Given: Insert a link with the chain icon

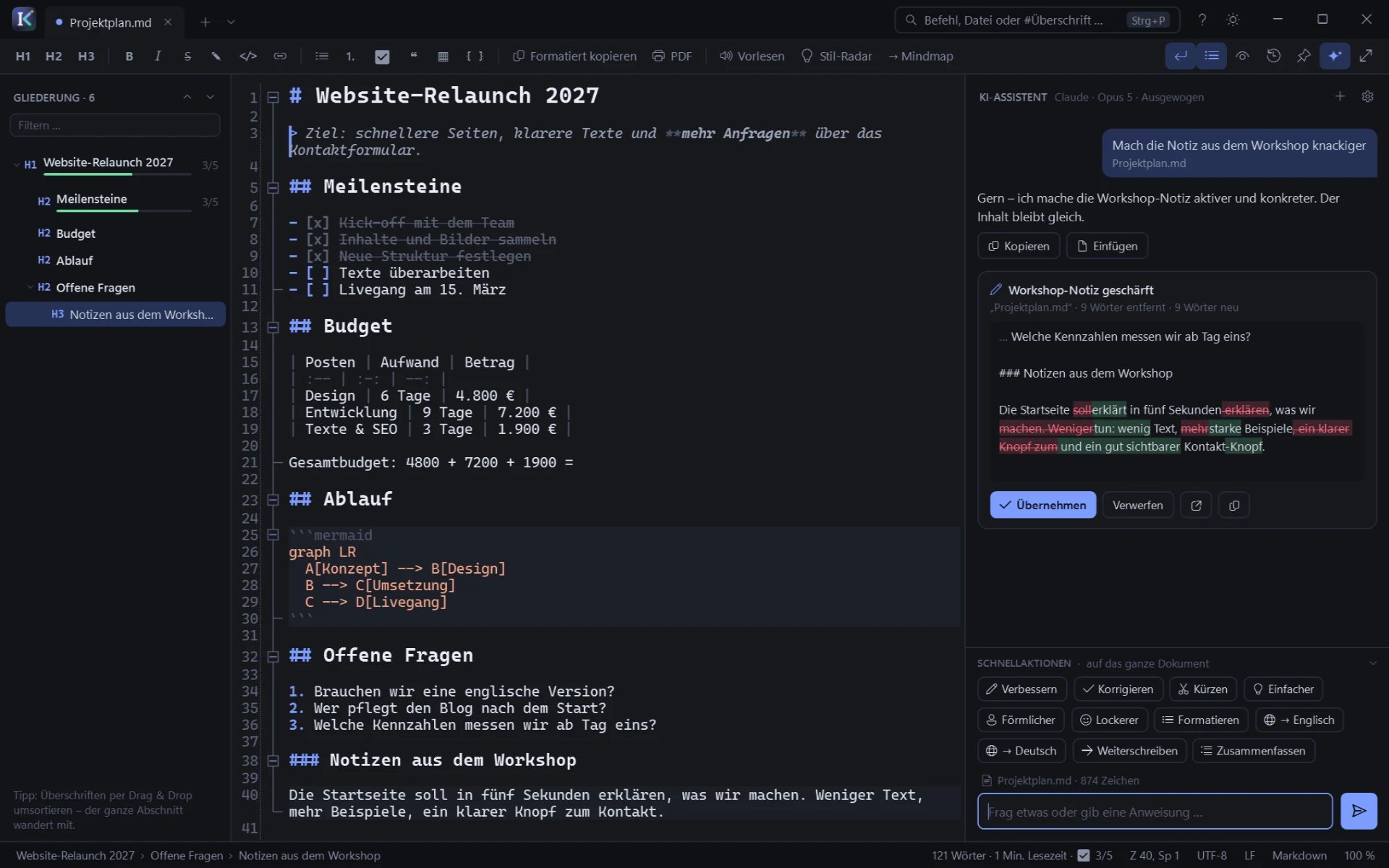Looking at the screenshot, I should pos(280,56).
